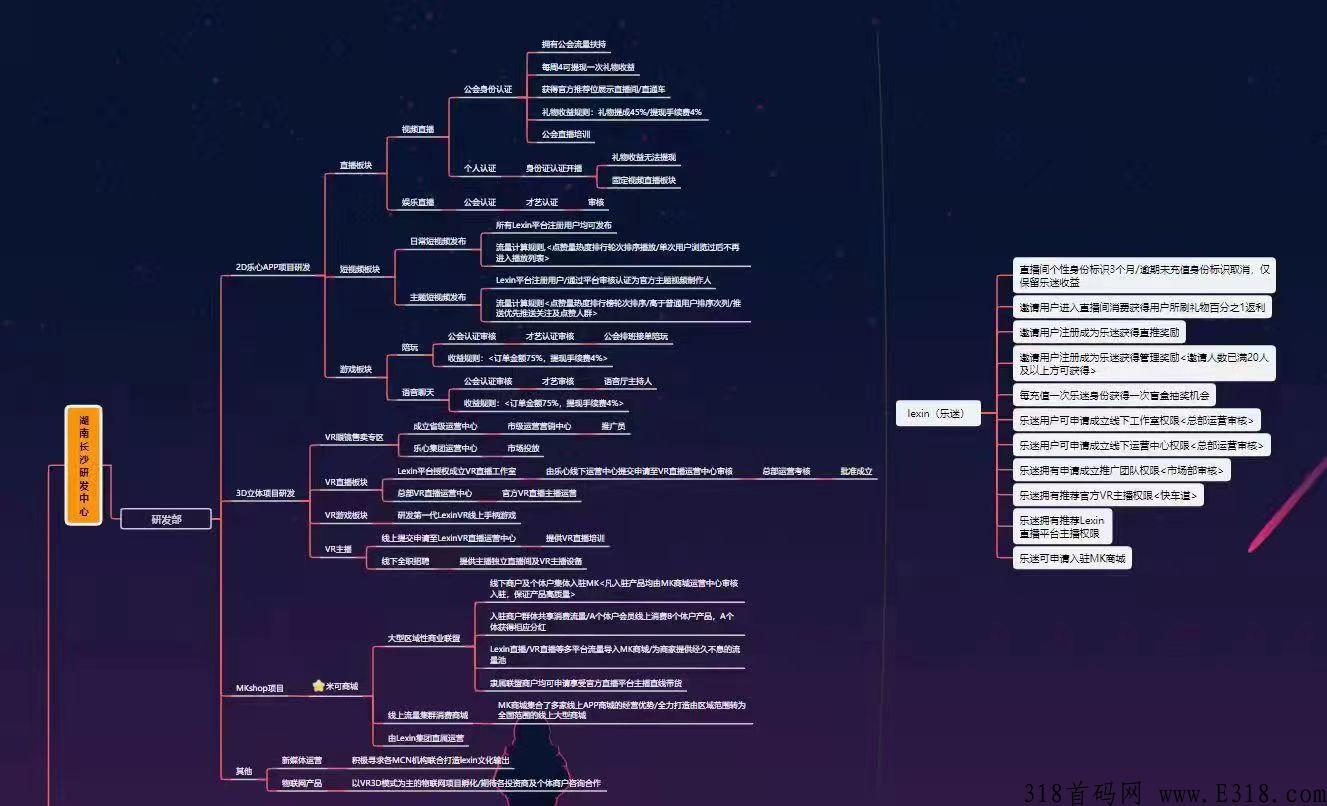Click the 新媒体运营 node
The height and width of the screenshot is (806, 1327).
point(301,760)
